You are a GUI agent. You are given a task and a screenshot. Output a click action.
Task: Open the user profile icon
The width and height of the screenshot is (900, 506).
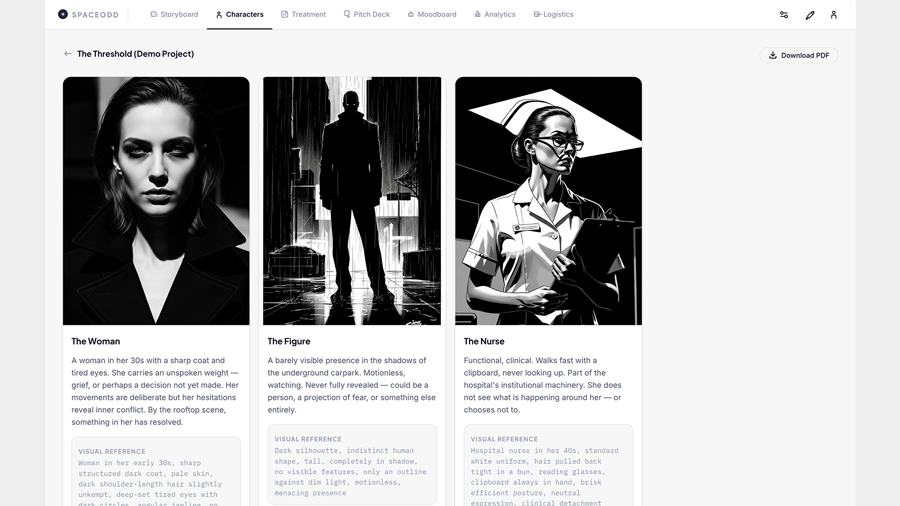(x=834, y=15)
